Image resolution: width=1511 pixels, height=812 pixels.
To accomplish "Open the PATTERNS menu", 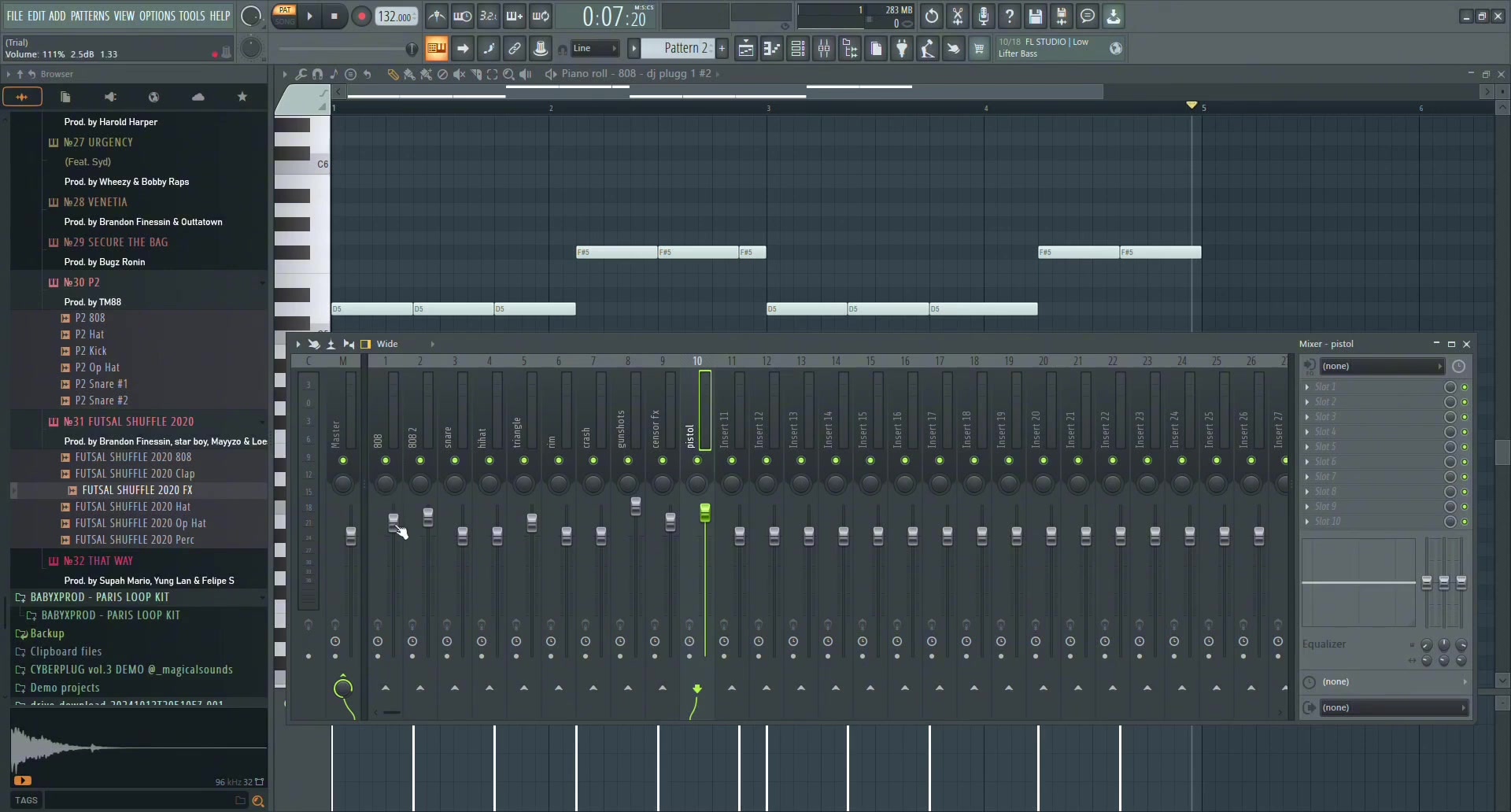I will [90, 16].
